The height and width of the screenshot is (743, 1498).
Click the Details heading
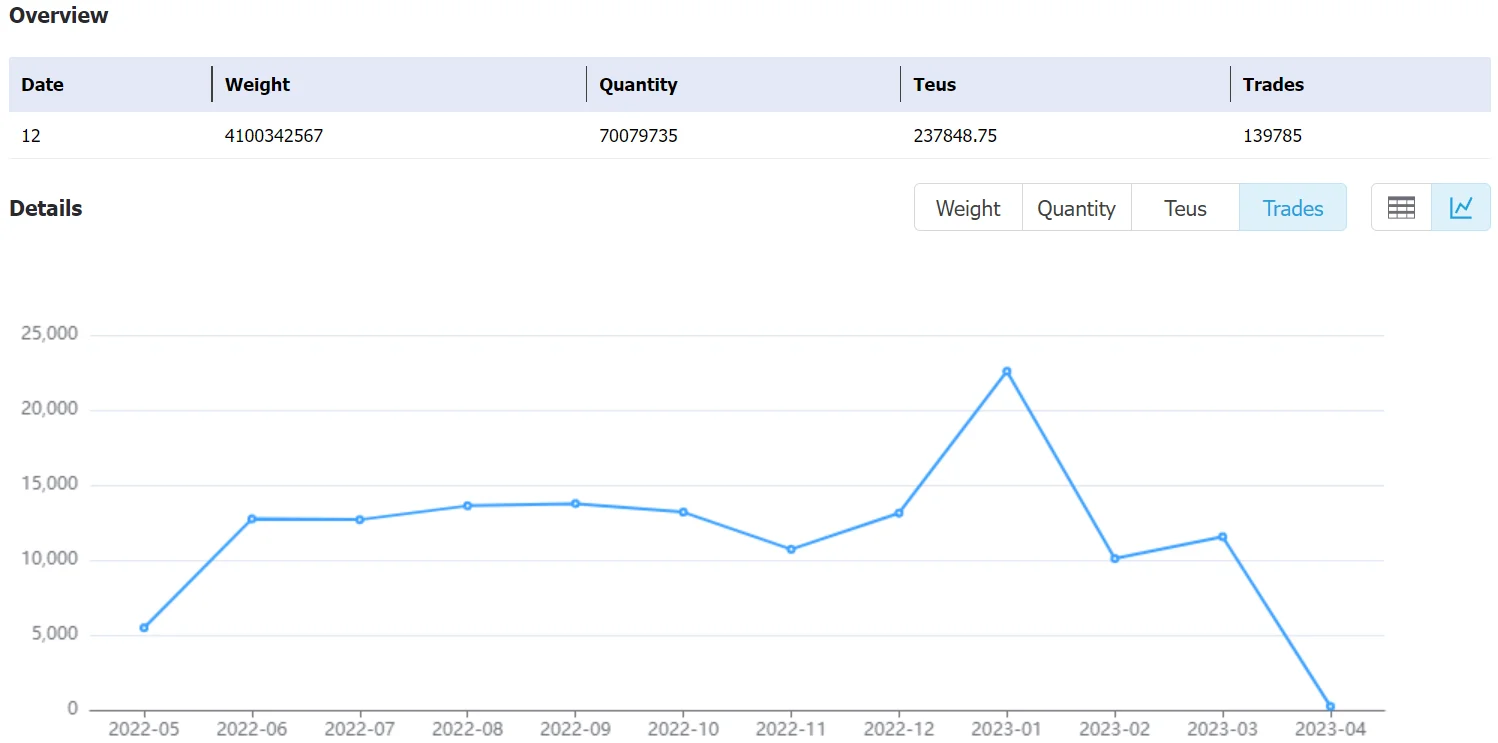[46, 208]
